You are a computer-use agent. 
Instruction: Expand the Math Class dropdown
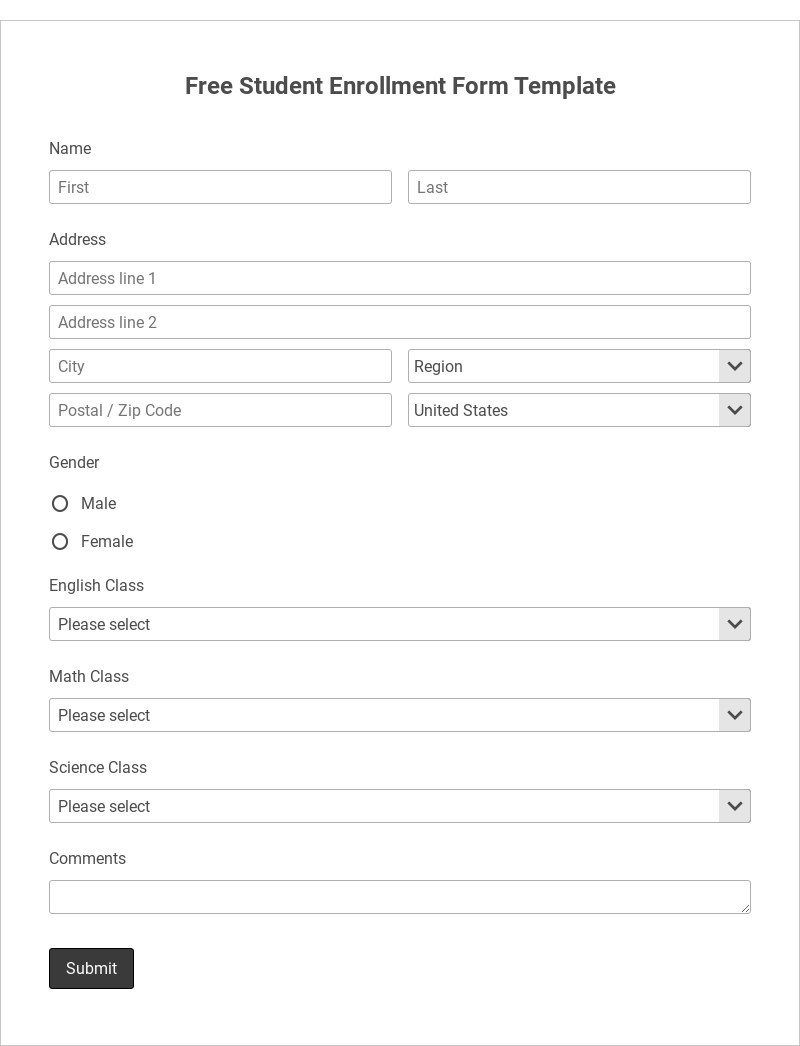tap(384, 715)
